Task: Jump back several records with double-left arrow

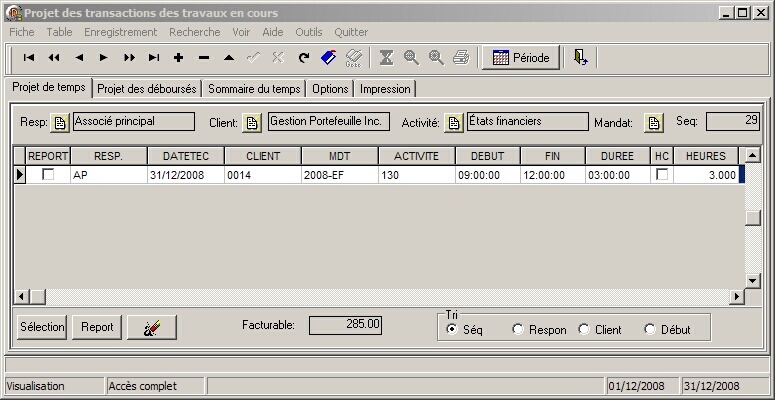Action: (54, 58)
